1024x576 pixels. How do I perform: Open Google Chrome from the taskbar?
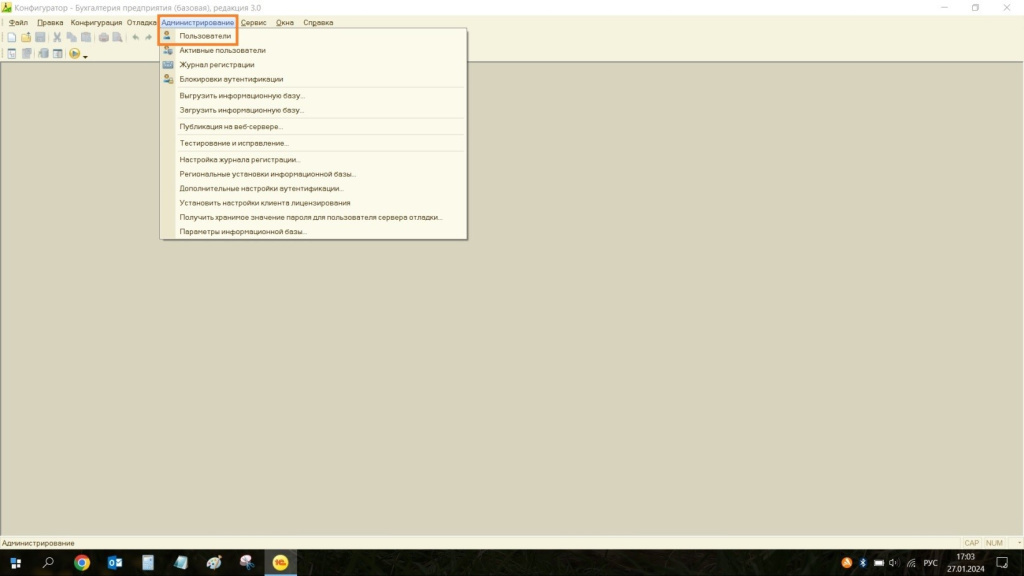pyautogui.click(x=82, y=563)
